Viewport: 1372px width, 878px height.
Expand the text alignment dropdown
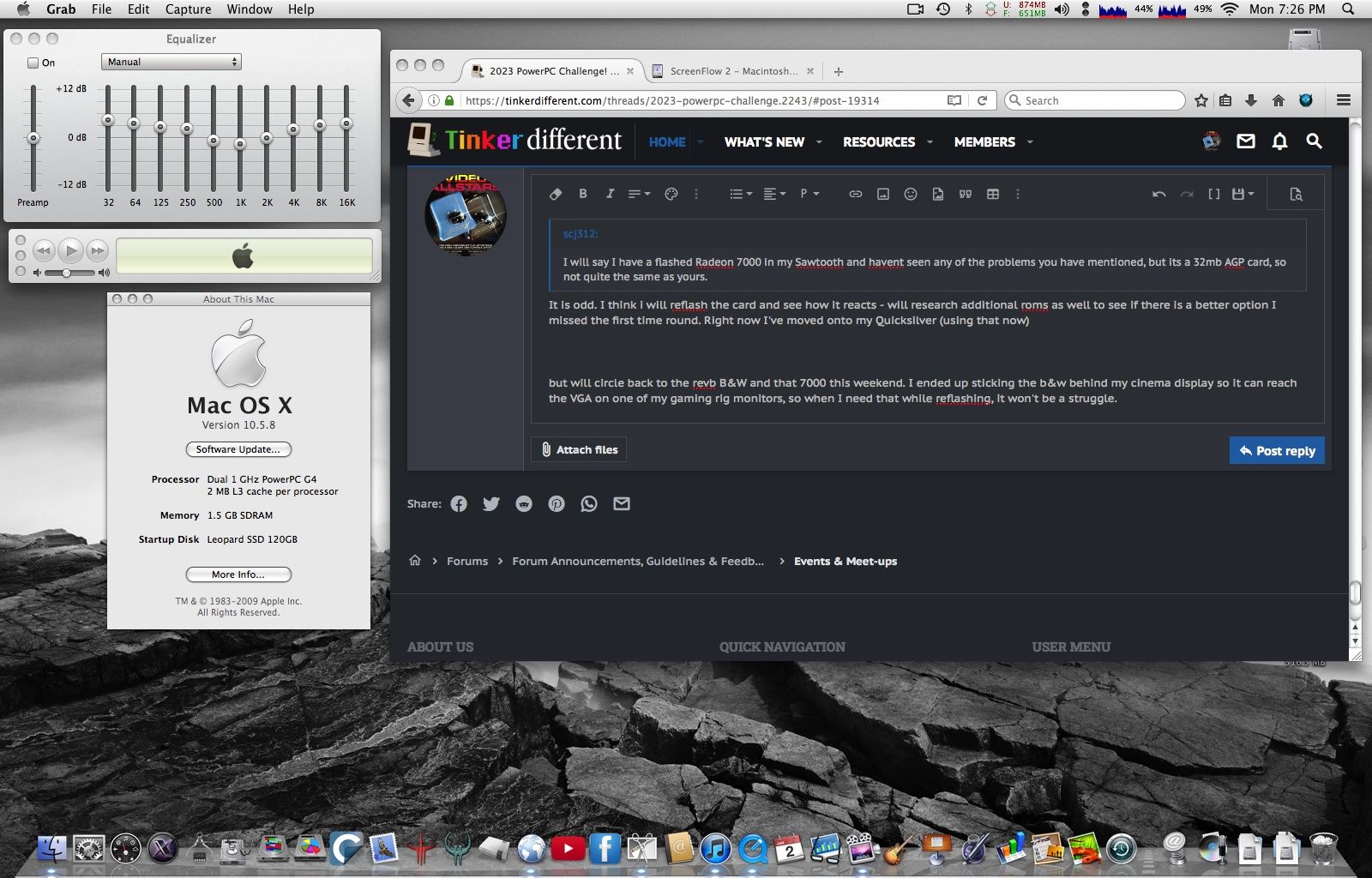click(x=774, y=194)
